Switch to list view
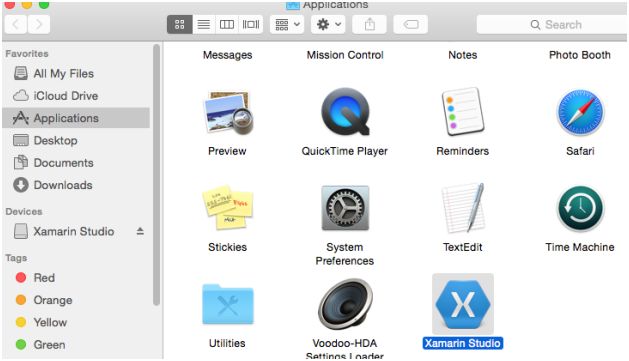Viewport: 629px width, 361px height. [x=203, y=24]
